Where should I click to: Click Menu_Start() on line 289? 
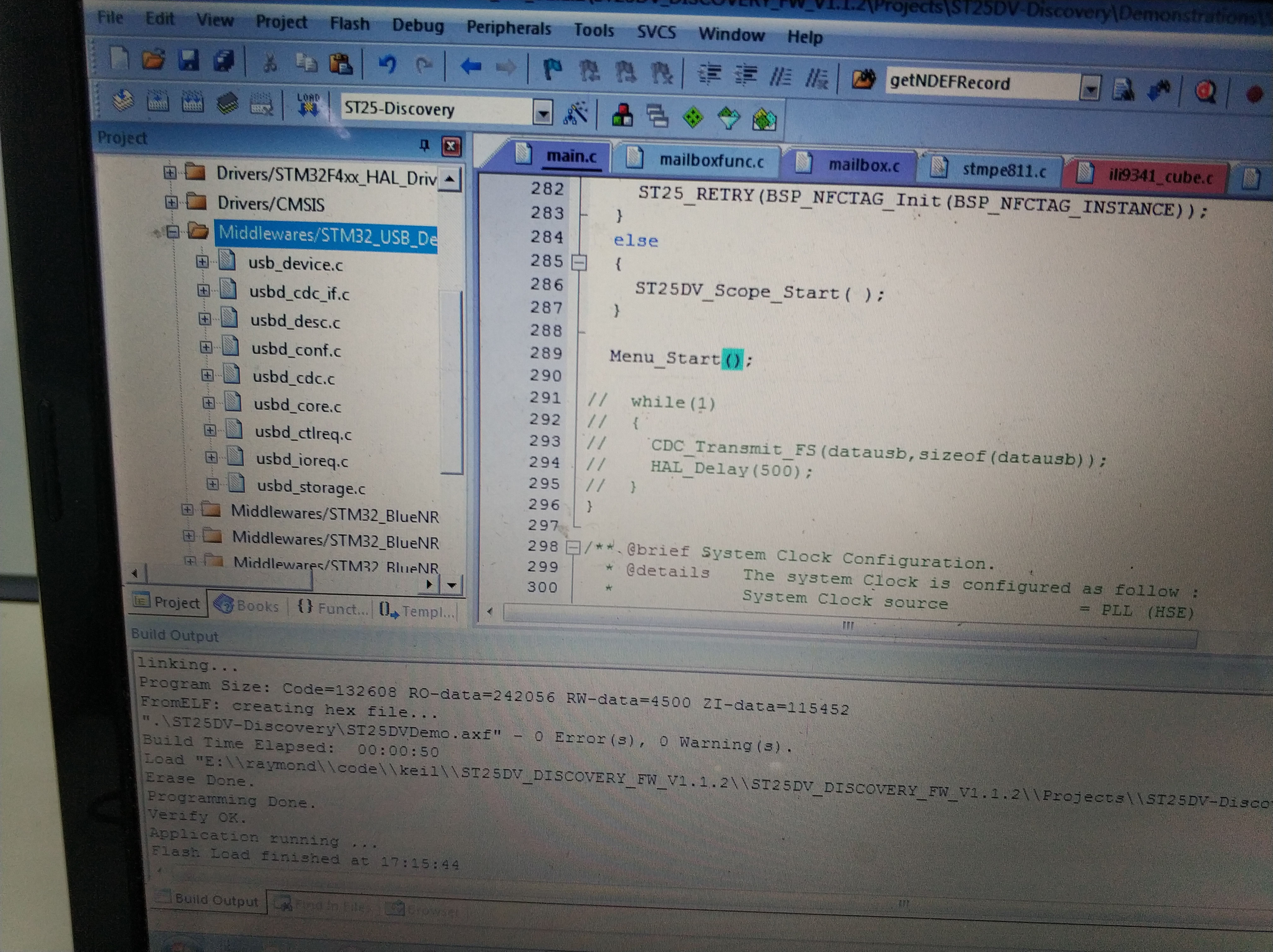[x=681, y=358]
